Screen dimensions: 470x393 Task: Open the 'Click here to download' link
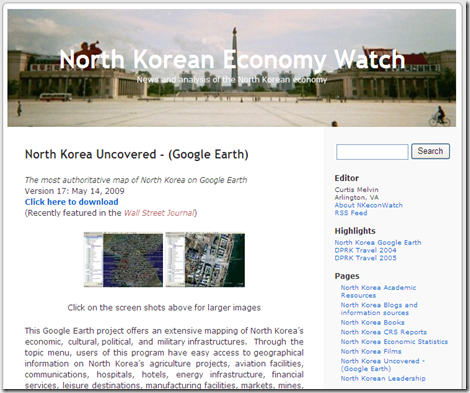coord(71,202)
